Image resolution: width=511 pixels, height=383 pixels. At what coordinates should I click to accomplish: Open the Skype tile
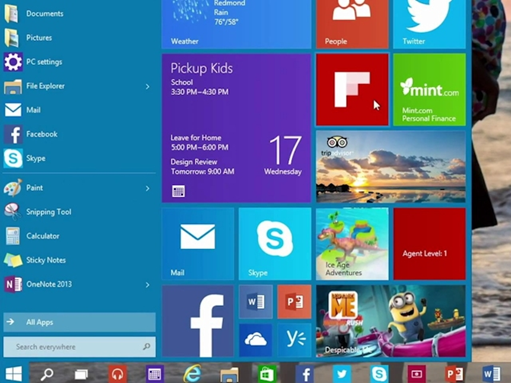click(x=275, y=244)
